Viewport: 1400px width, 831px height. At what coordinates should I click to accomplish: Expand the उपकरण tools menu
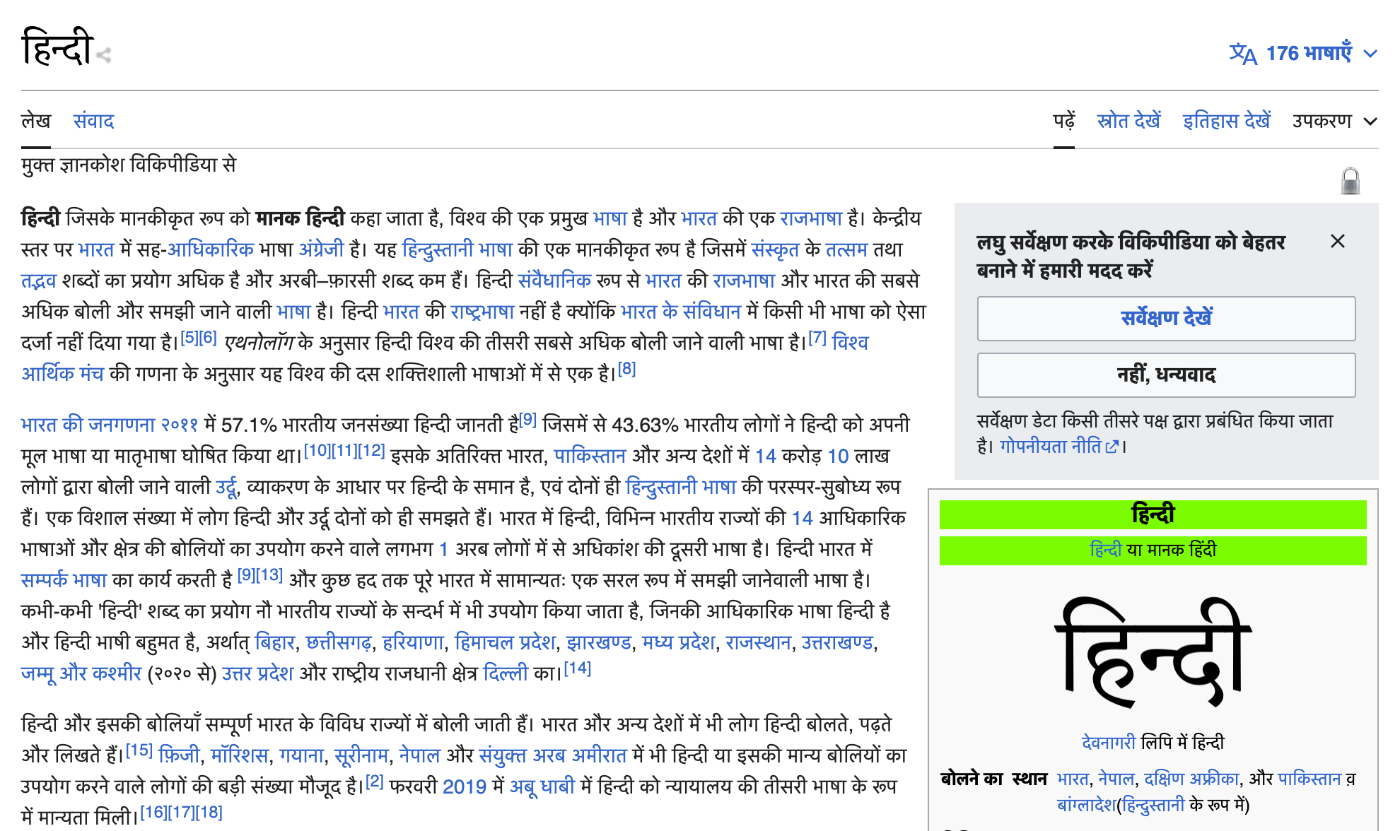(x=1335, y=121)
